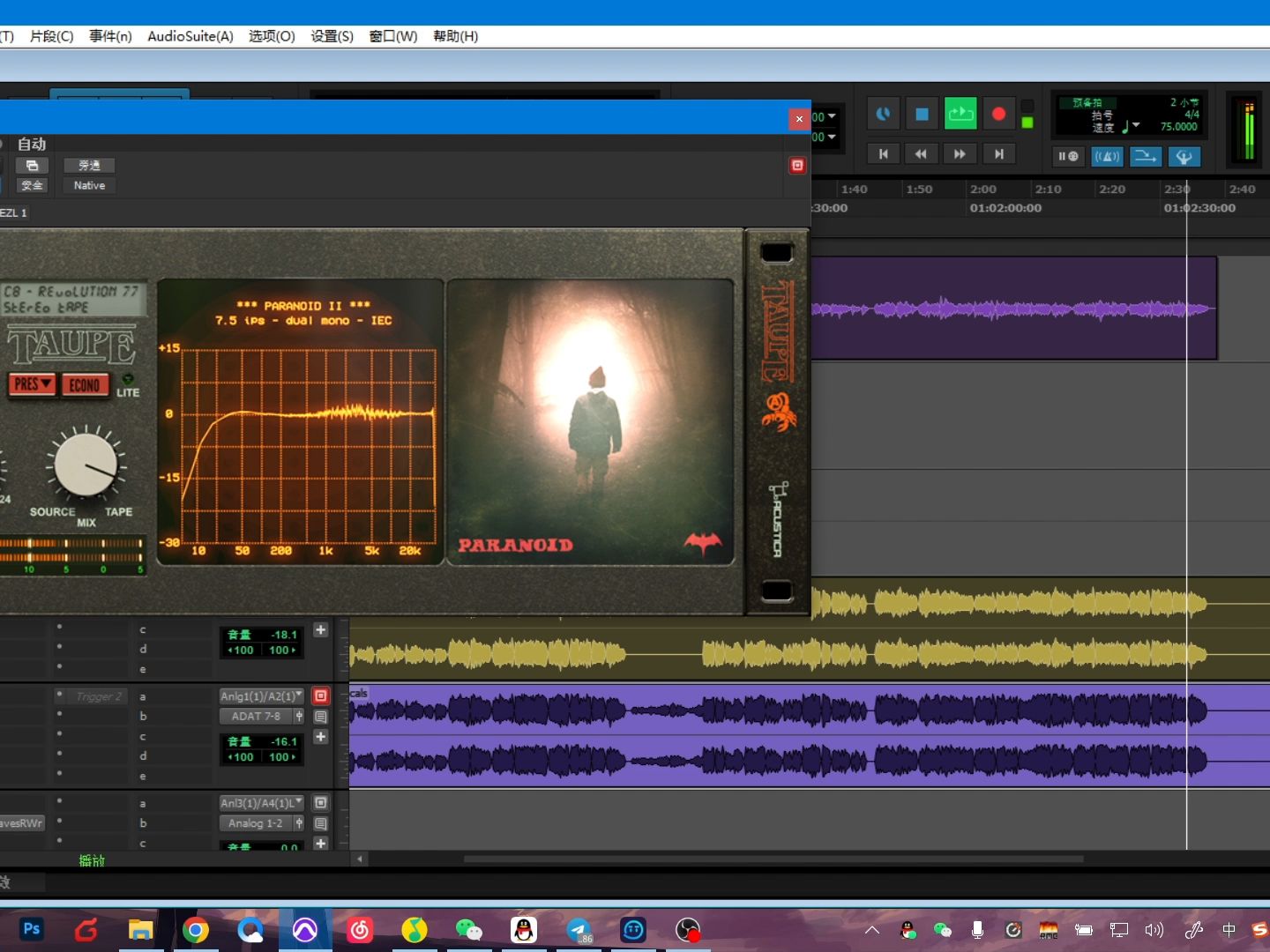Open the ADAT 7-8 output selector

[256, 717]
